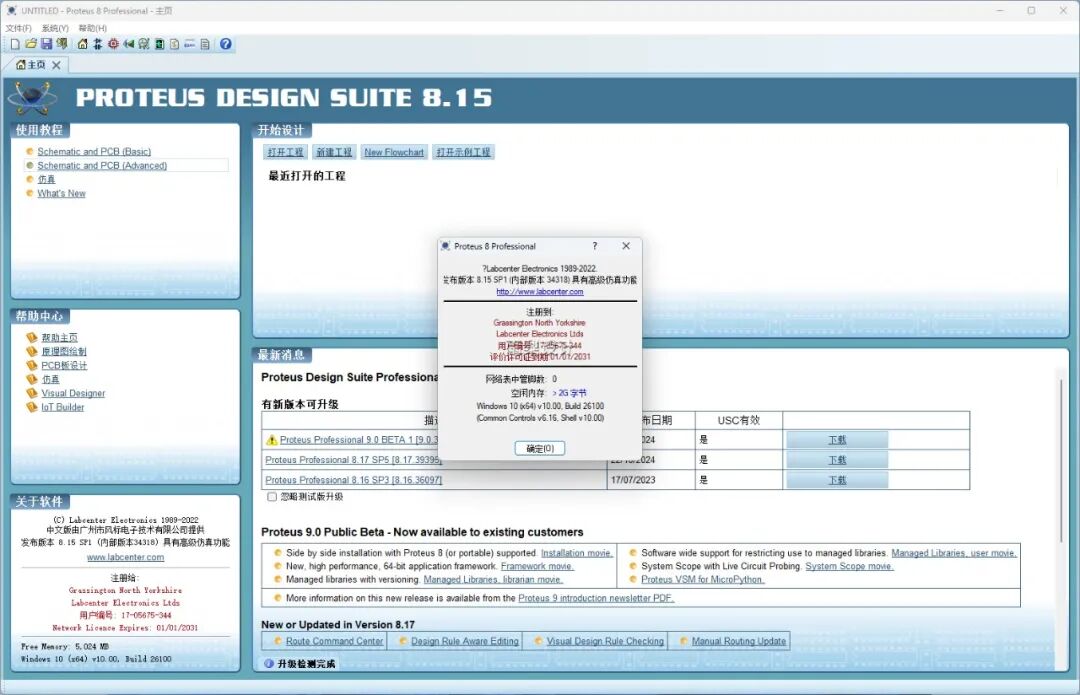Enable the 忽略测试版升级 checkbox

point(272,497)
